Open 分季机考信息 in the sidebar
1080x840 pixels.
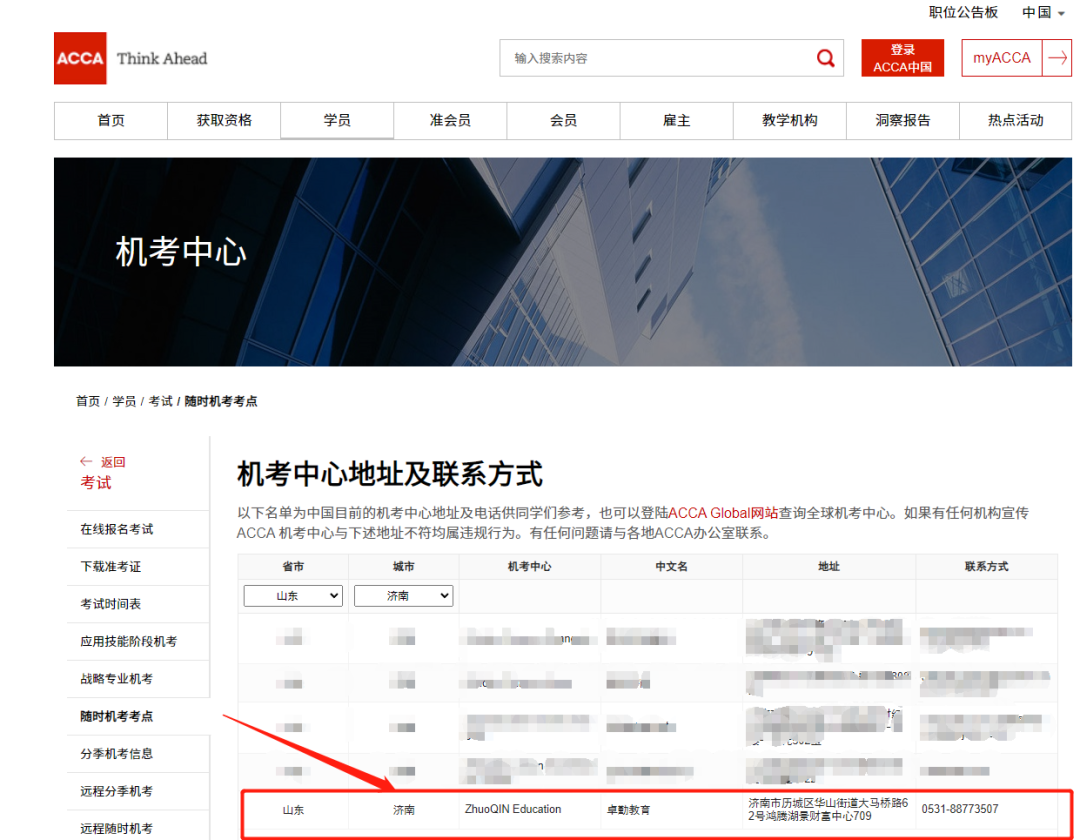tap(138, 754)
